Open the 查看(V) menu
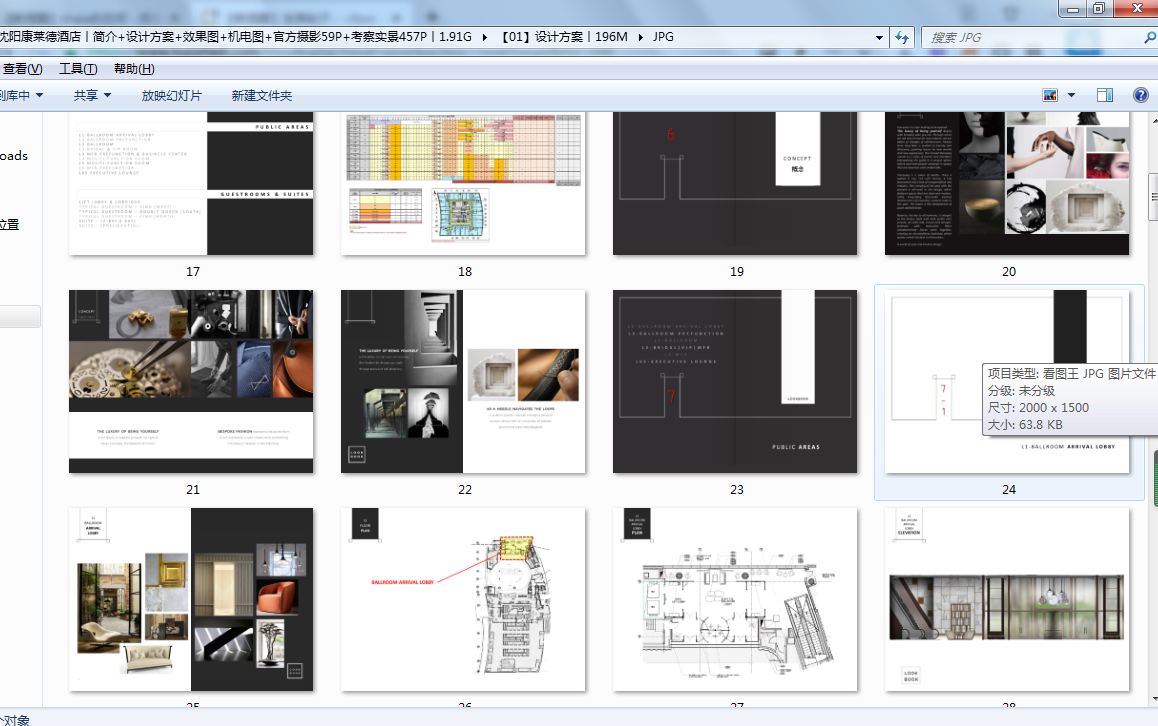Screen dimensions: 1158x726 21,69
